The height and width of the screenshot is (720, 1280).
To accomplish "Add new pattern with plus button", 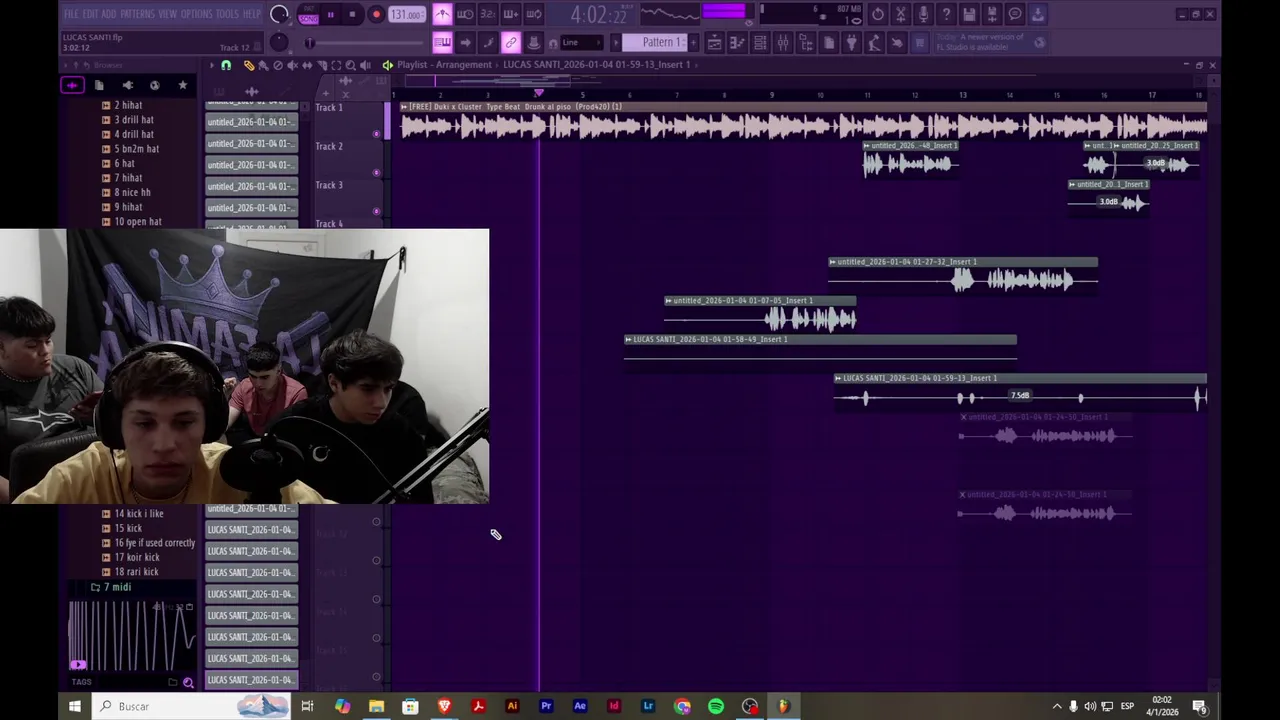I will (692, 42).
